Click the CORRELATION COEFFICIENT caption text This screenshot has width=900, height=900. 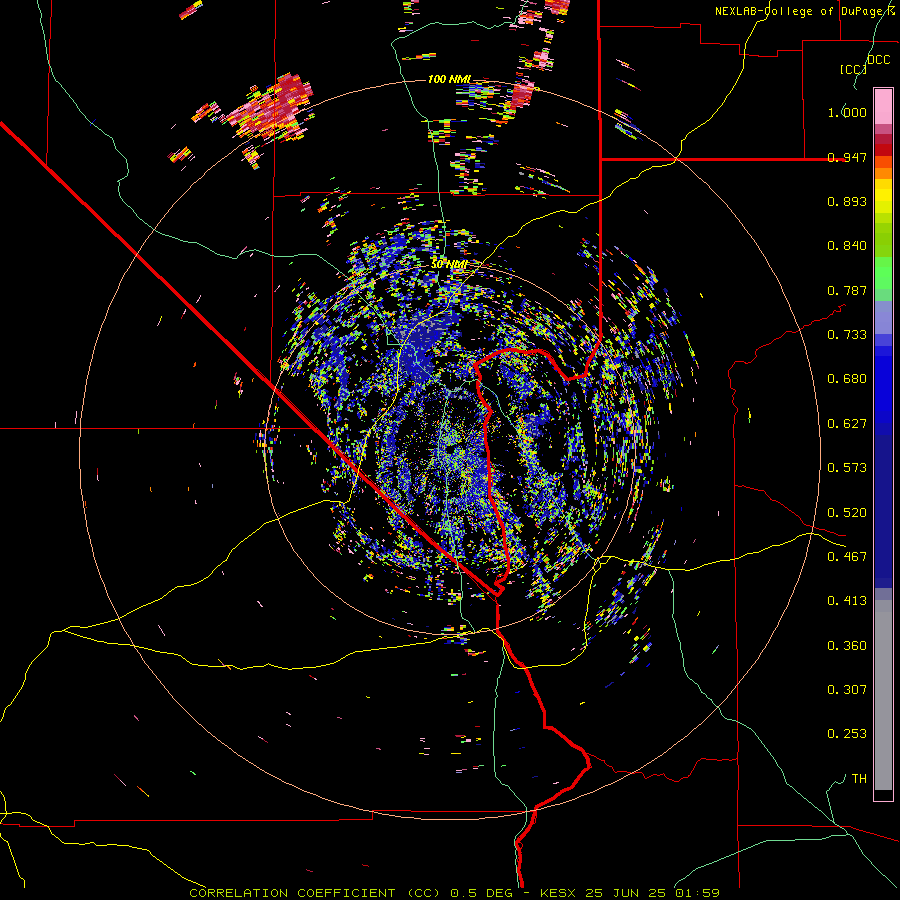(x=292, y=893)
